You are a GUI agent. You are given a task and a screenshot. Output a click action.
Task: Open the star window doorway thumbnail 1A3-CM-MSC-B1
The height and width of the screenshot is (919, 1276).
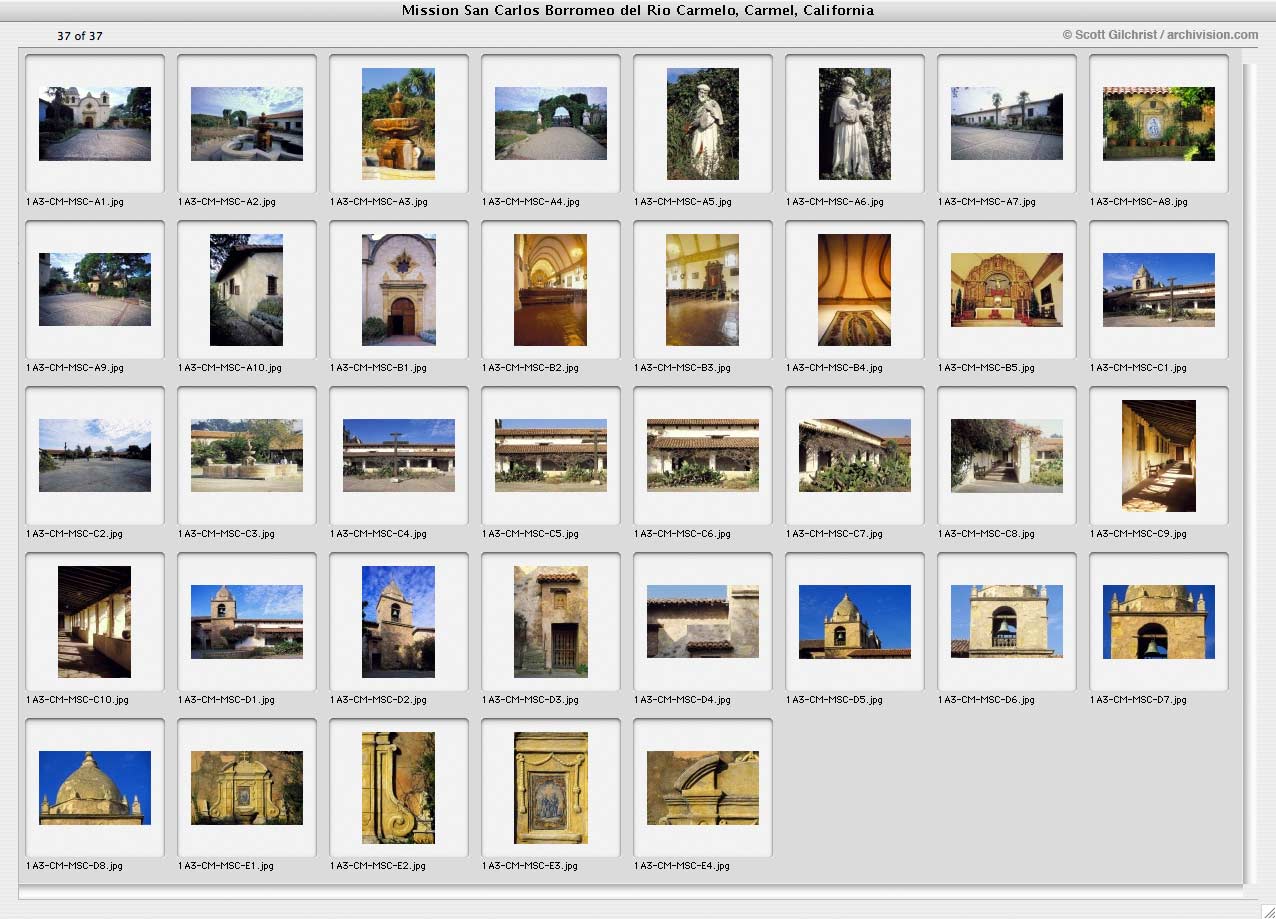point(399,290)
